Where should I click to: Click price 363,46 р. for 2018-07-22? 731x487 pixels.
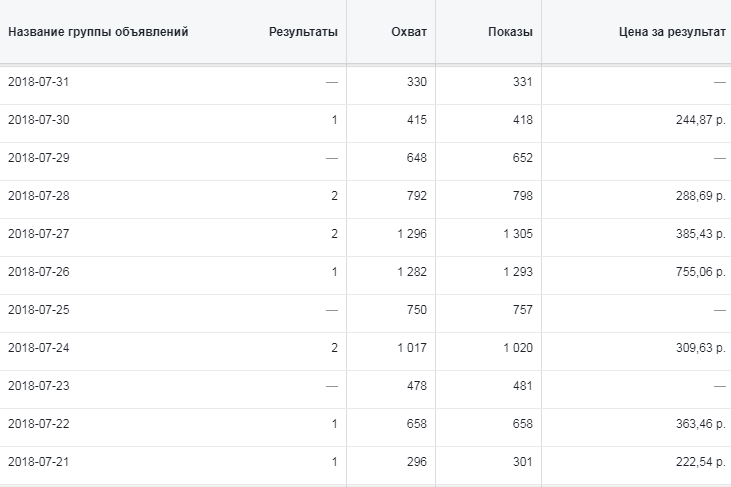tap(701, 424)
